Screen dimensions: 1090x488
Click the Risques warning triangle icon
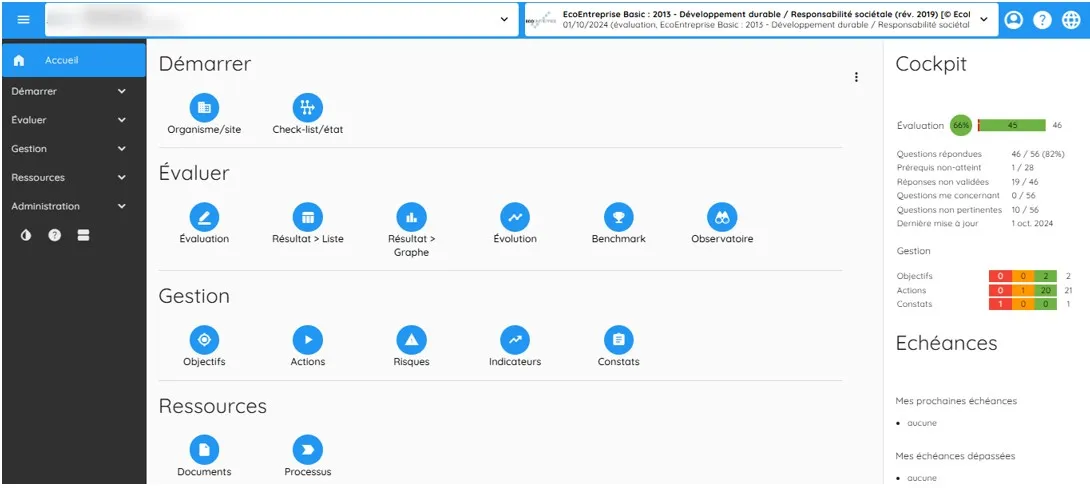point(411,340)
